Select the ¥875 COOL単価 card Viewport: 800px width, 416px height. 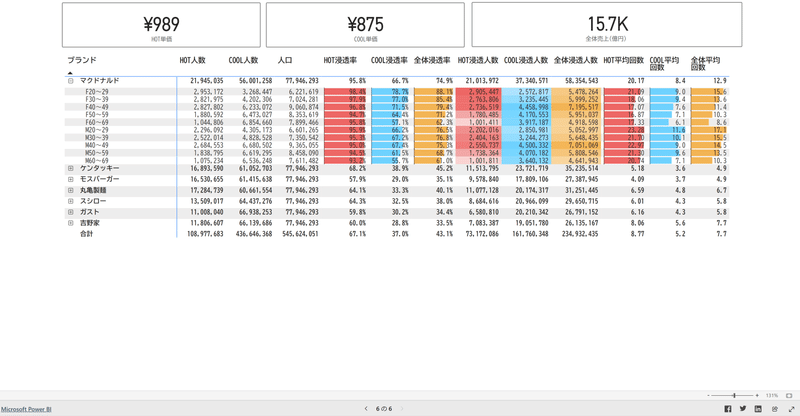[365, 25]
